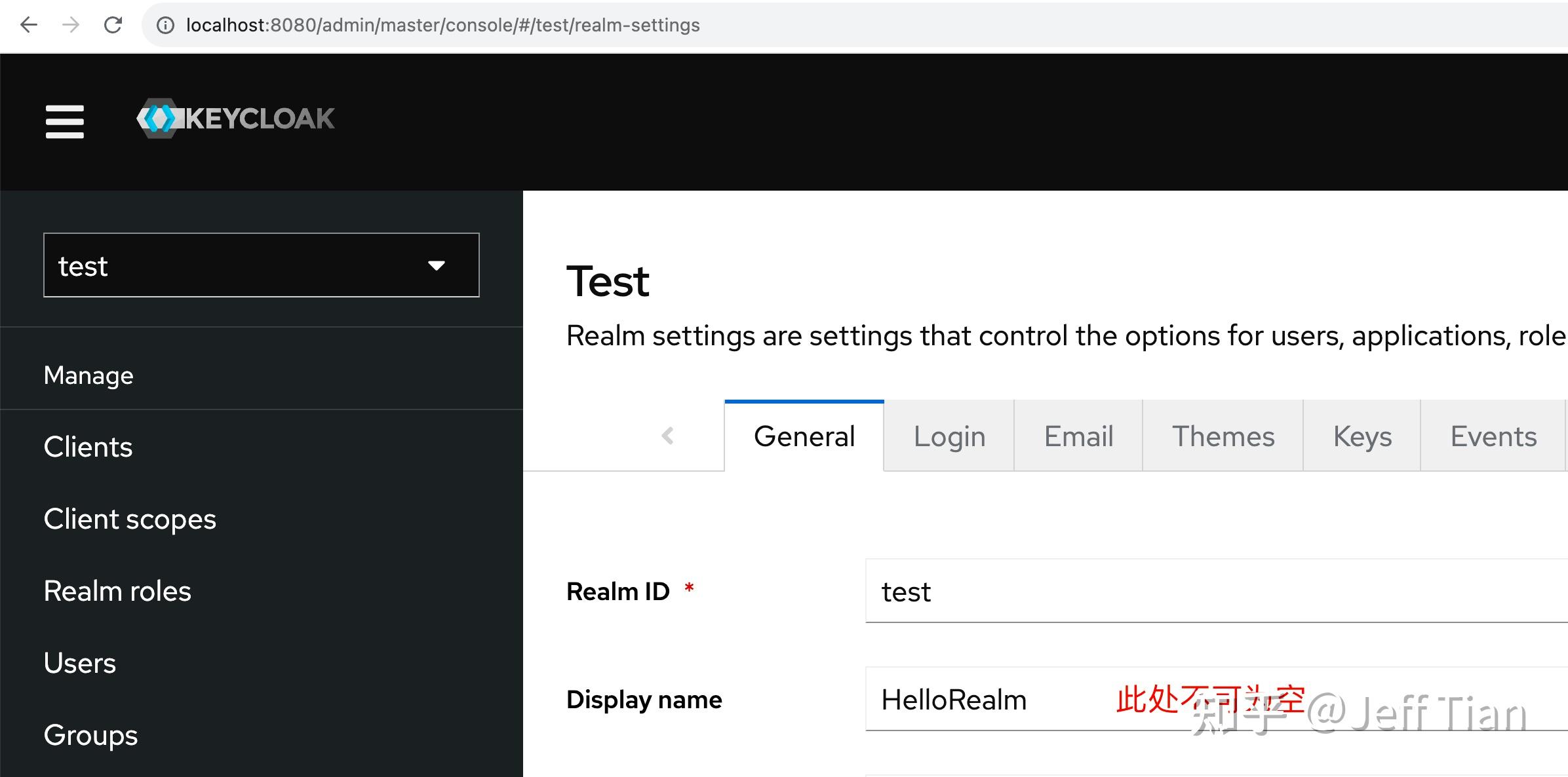
Task: Switch to the Keys tab
Action: 1362,436
